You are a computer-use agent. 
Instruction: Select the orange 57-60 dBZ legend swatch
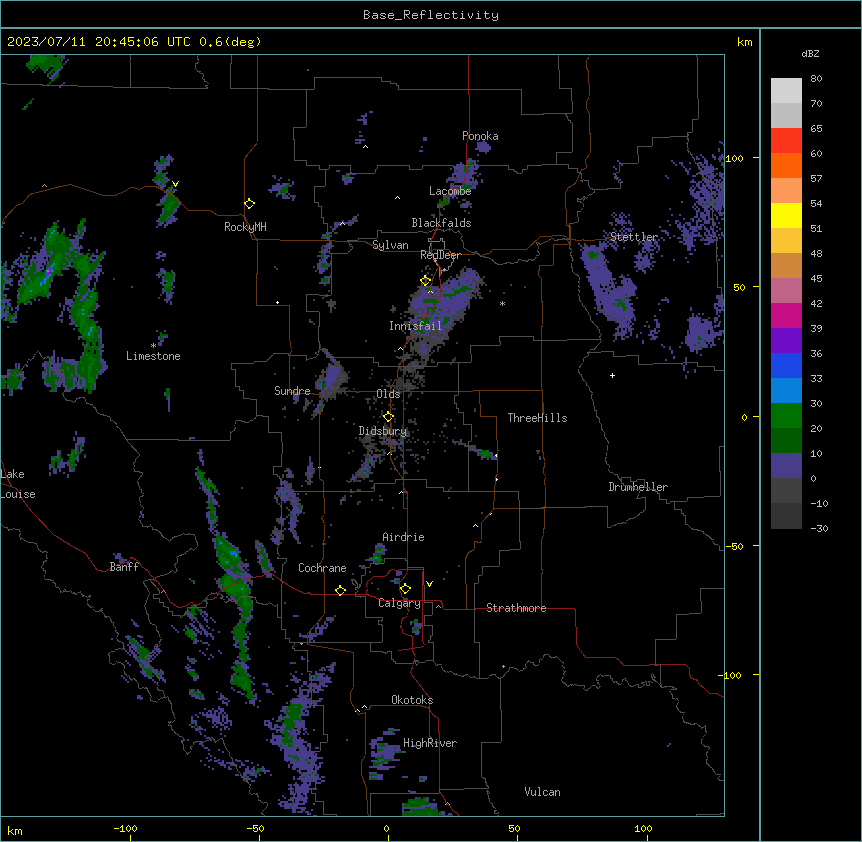point(786,165)
